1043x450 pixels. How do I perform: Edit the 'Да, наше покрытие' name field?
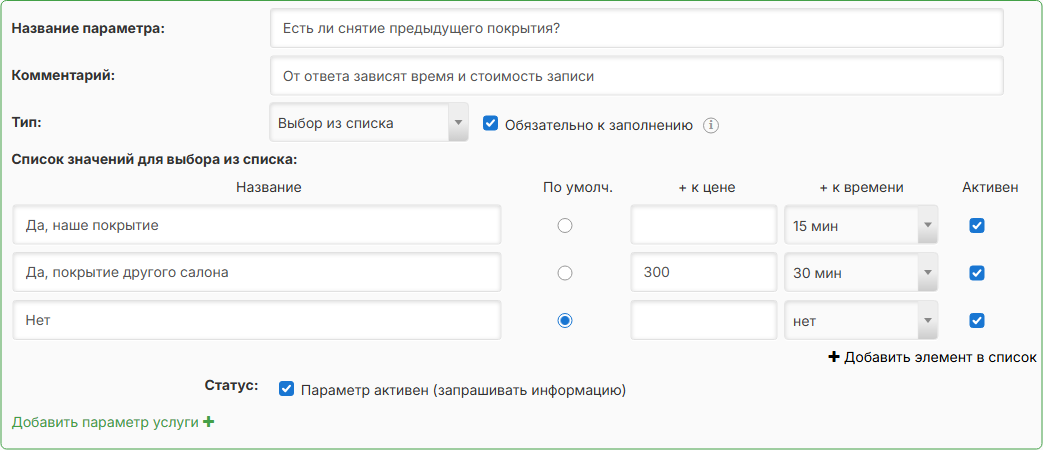pyautogui.click(x=257, y=225)
